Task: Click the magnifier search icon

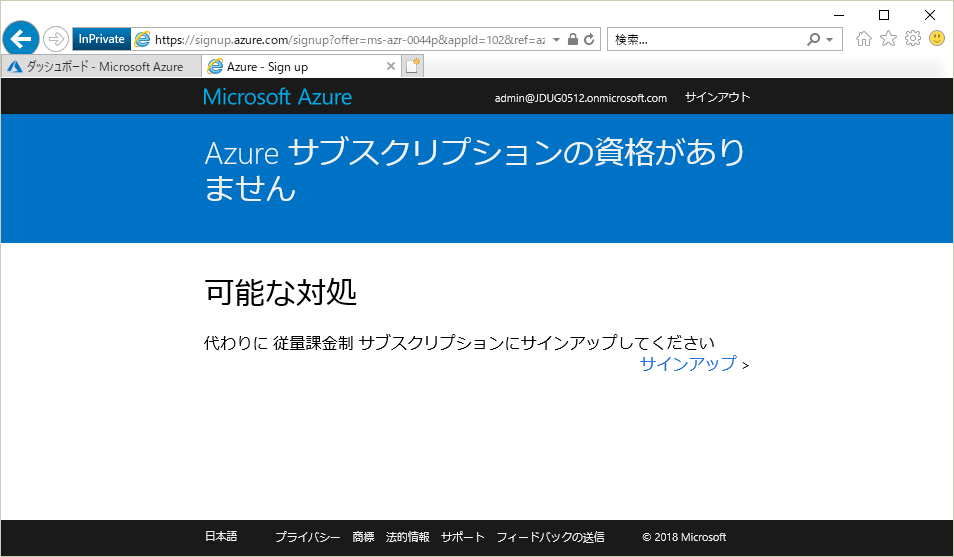Action: (x=813, y=40)
